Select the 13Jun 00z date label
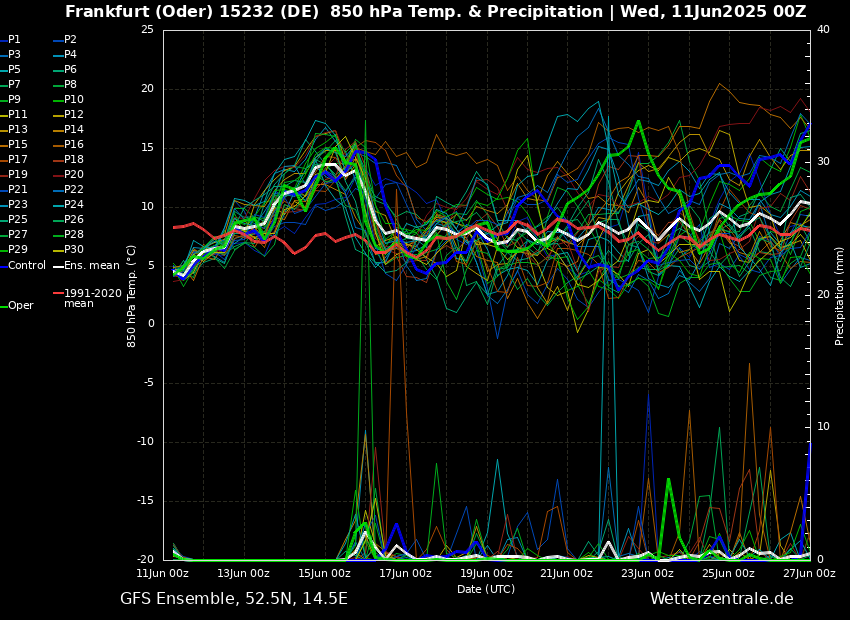Image resolution: width=850 pixels, height=620 pixels. tap(243, 573)
